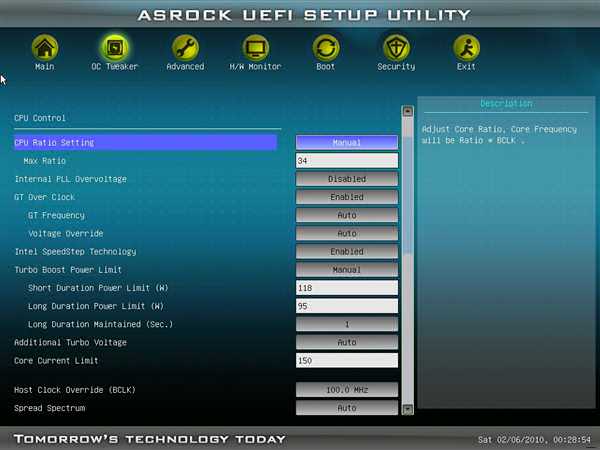
Task: Switch to the Security tab label
Action: [396, 67]
